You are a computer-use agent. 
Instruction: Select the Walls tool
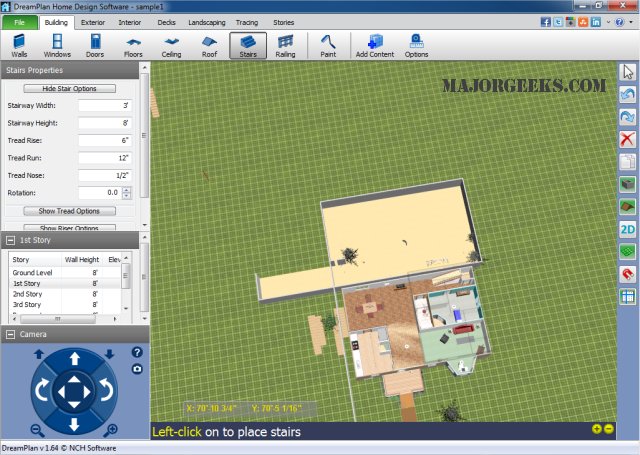click(19, 46)
